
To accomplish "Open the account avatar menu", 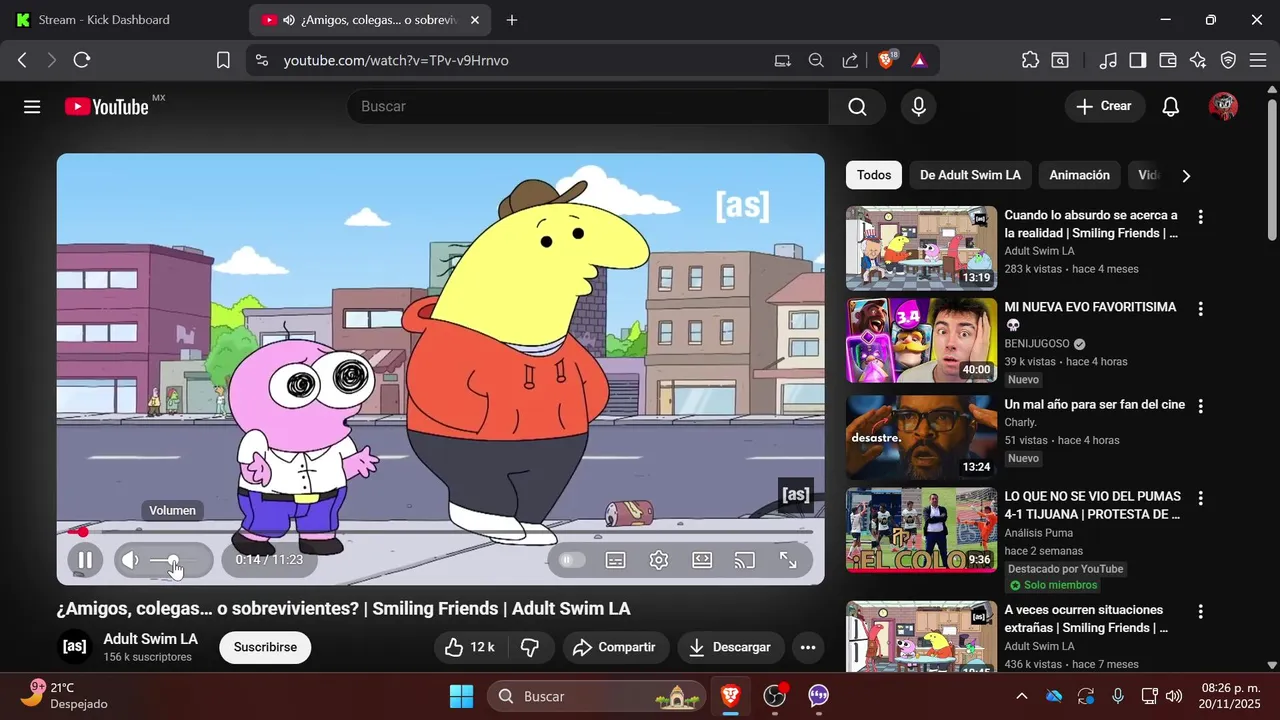I will [1223, 106].
